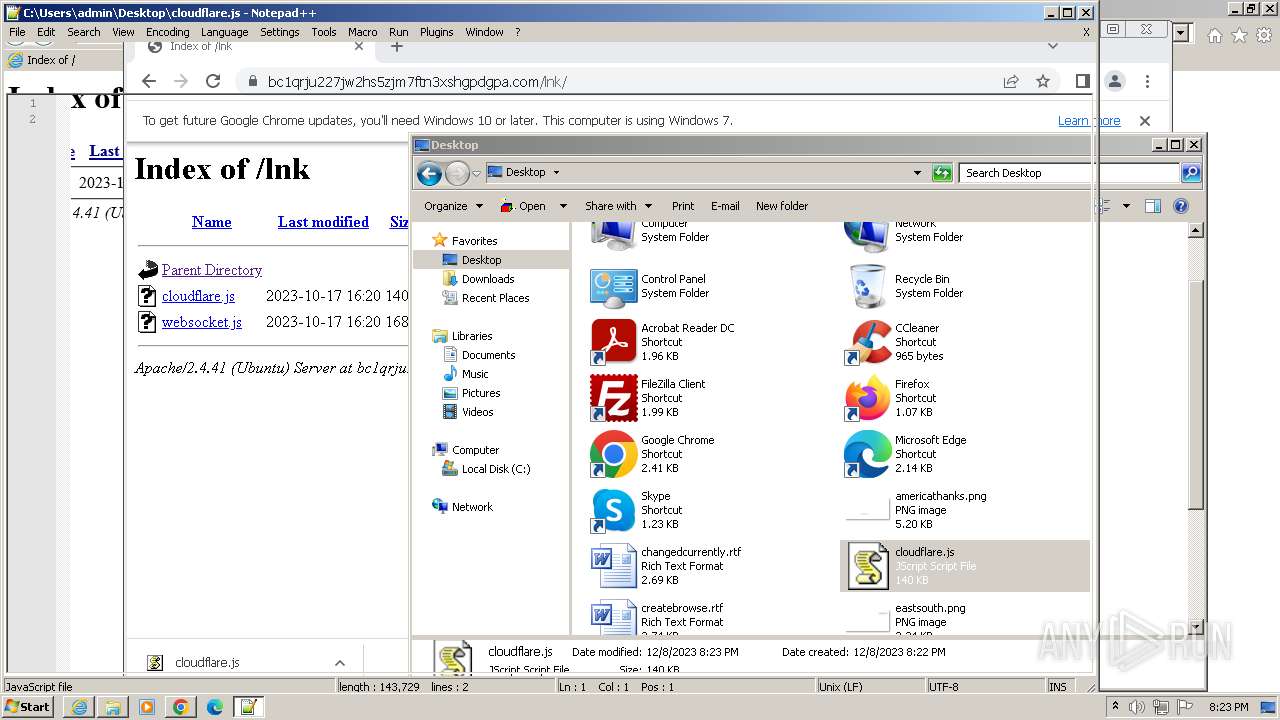
Task: Open the Notepad++ Encoding menu
Action: click(167, 32)
